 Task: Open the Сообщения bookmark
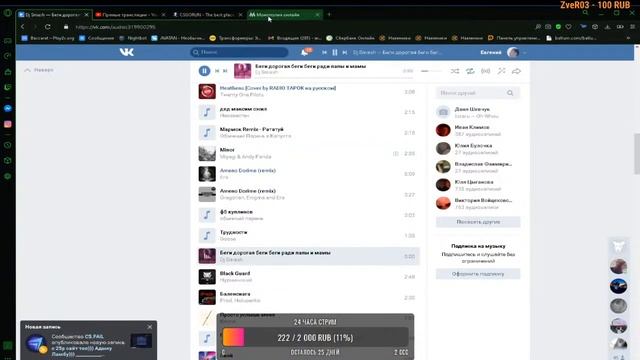click(x=97, y=38)
